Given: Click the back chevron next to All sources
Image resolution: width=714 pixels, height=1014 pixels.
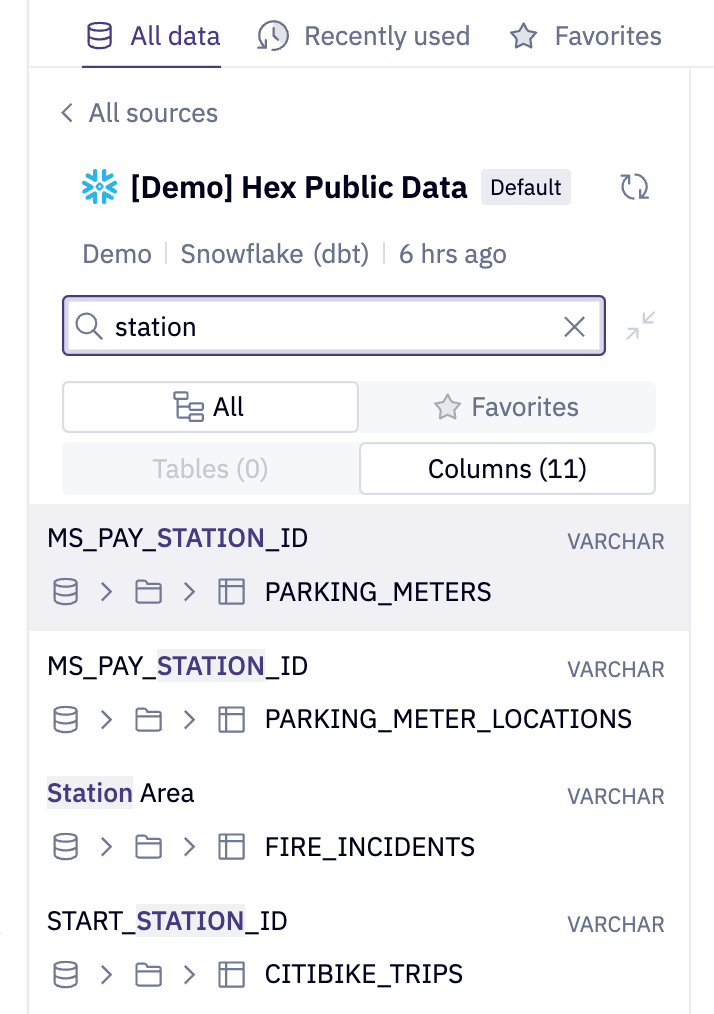Looking at the screenshot, I should click(x=66, y=113).
